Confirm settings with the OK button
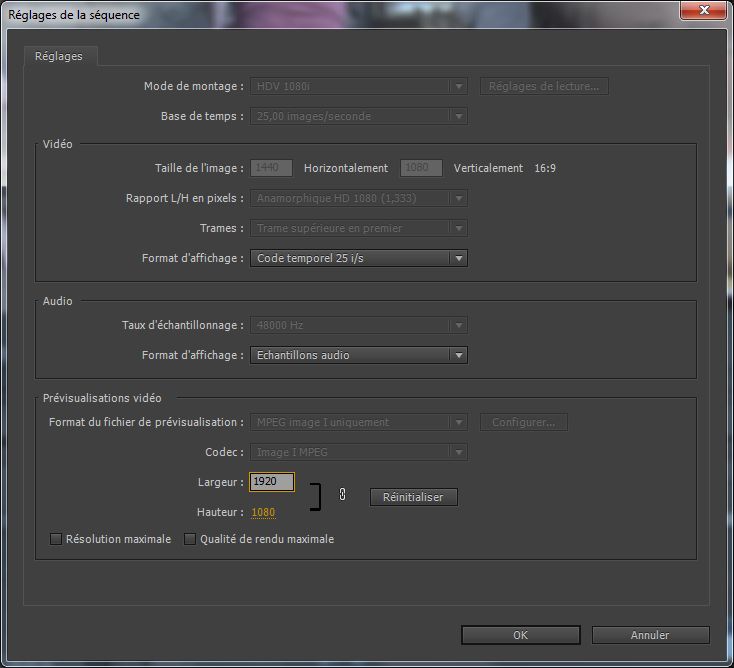This screenshot has height=668, width=734. click(x=521, y=635)
